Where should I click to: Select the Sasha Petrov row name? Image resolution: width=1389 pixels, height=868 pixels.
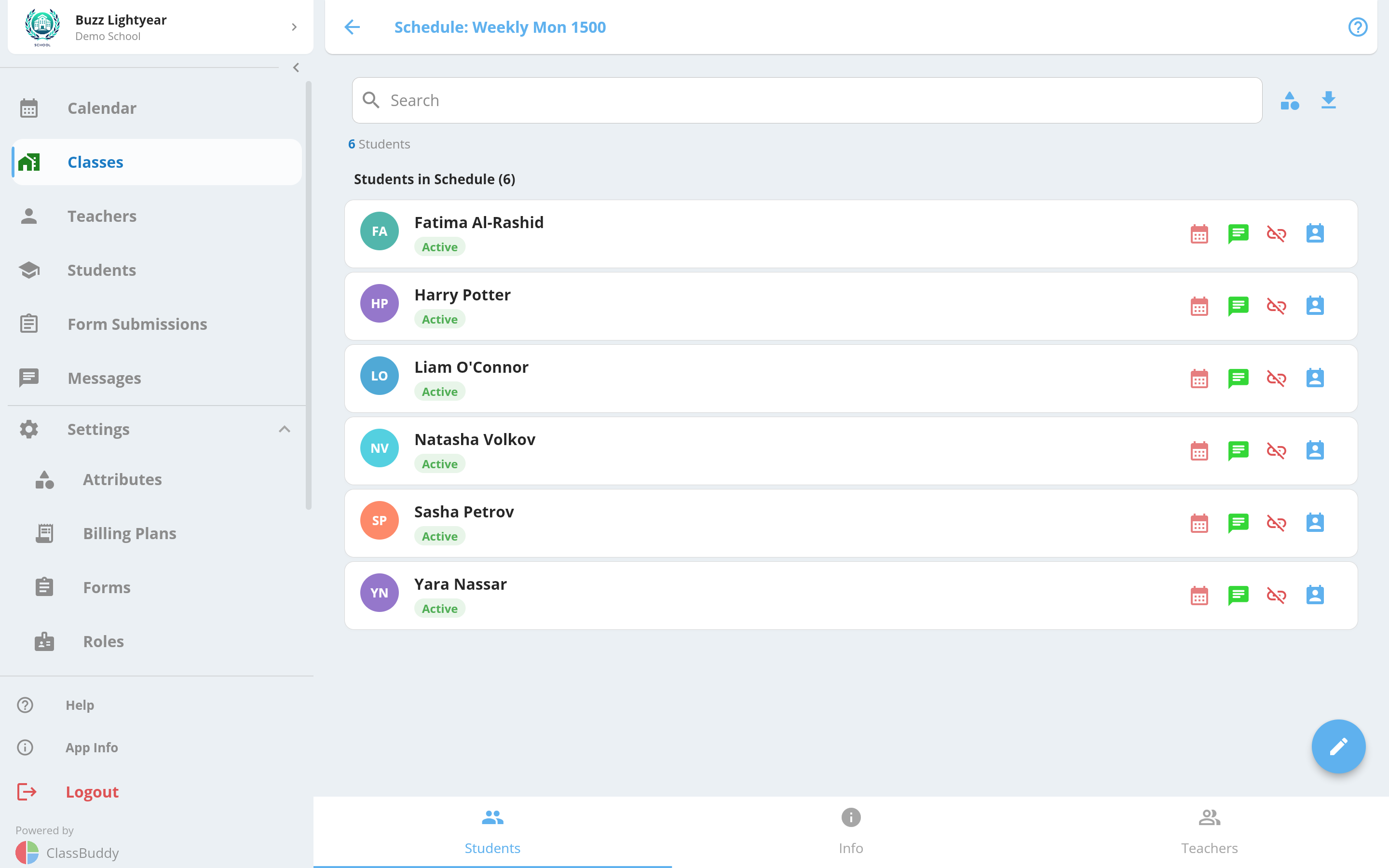464,512
